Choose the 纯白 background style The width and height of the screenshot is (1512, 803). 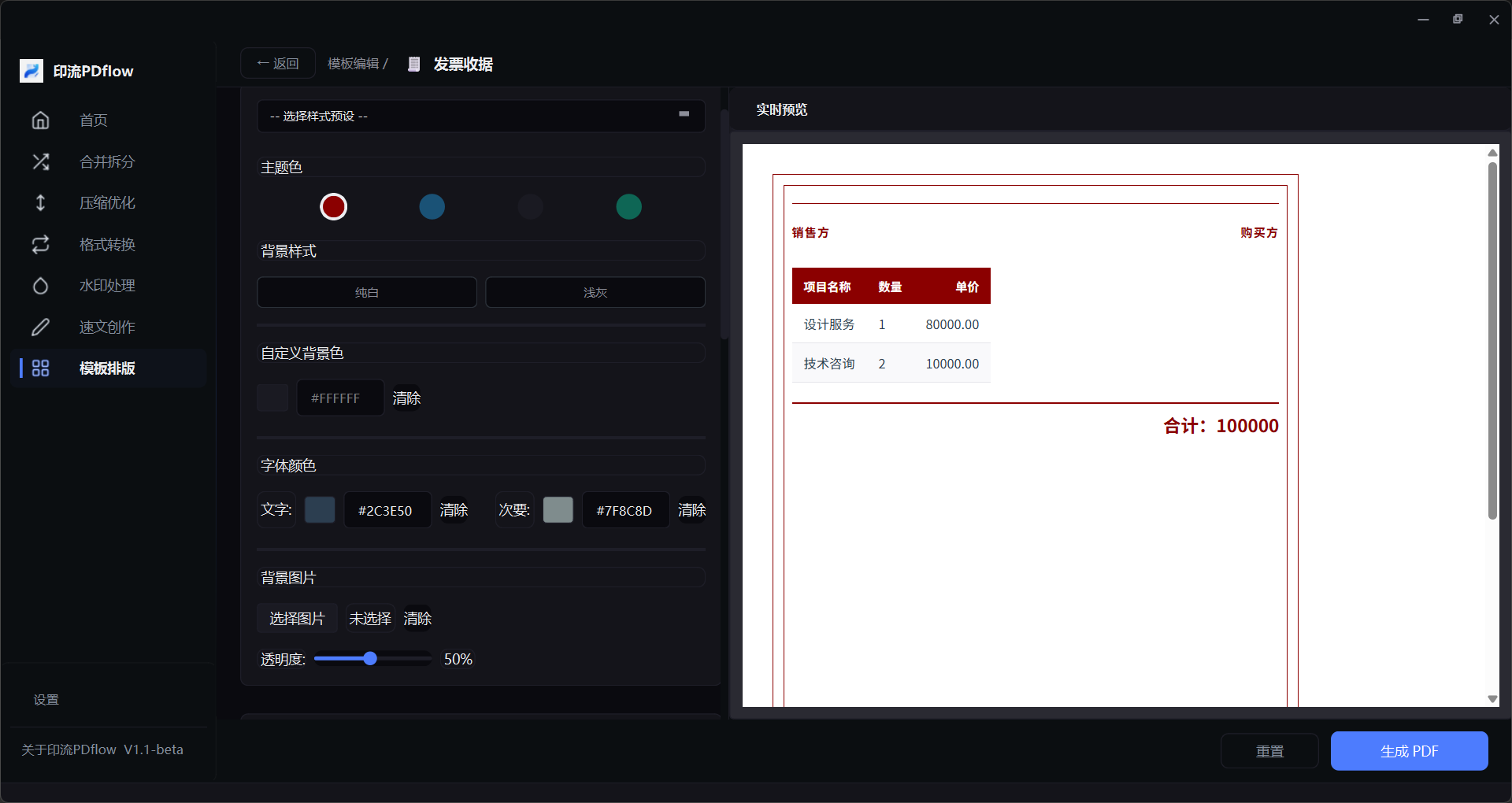367,292
